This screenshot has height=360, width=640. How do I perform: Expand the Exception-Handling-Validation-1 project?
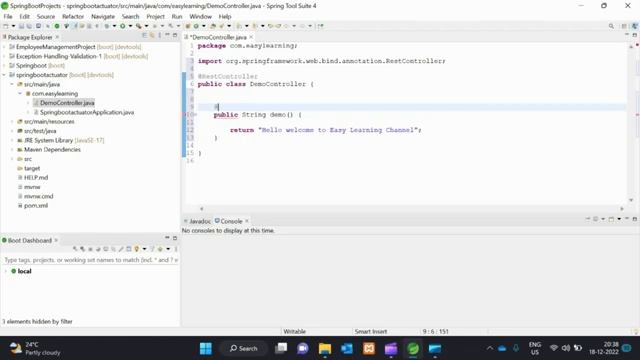4,56
